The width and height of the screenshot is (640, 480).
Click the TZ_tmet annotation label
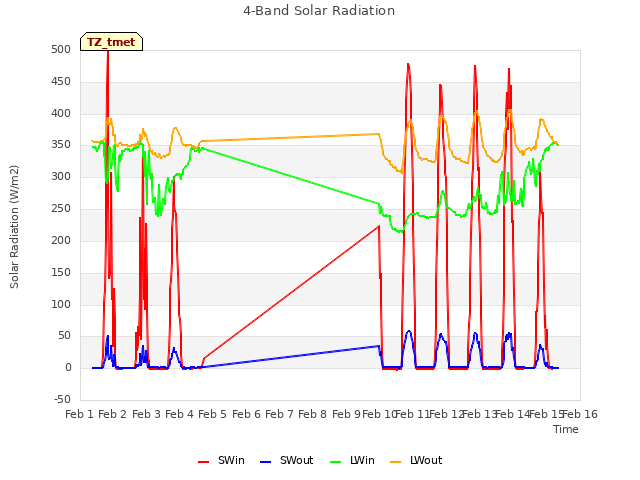coord(111,42)
